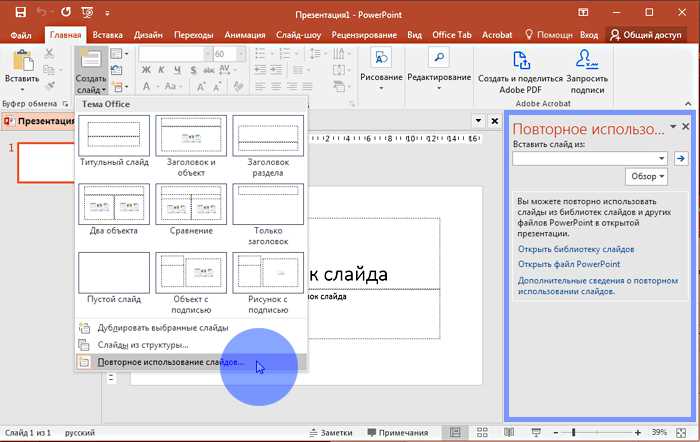700x442 pixels.
Task: Open the Переходы ribbon tab
Action: click(193, 35)
